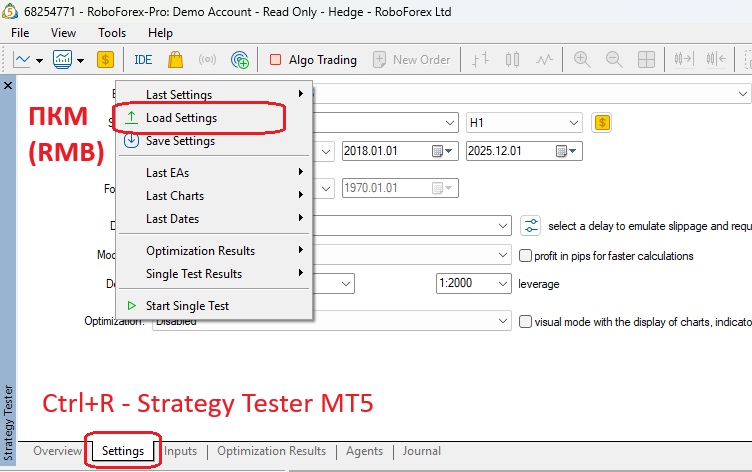Switch to the Overview tab
This screenshot has width=752, height=472.
tap(58, 451)
